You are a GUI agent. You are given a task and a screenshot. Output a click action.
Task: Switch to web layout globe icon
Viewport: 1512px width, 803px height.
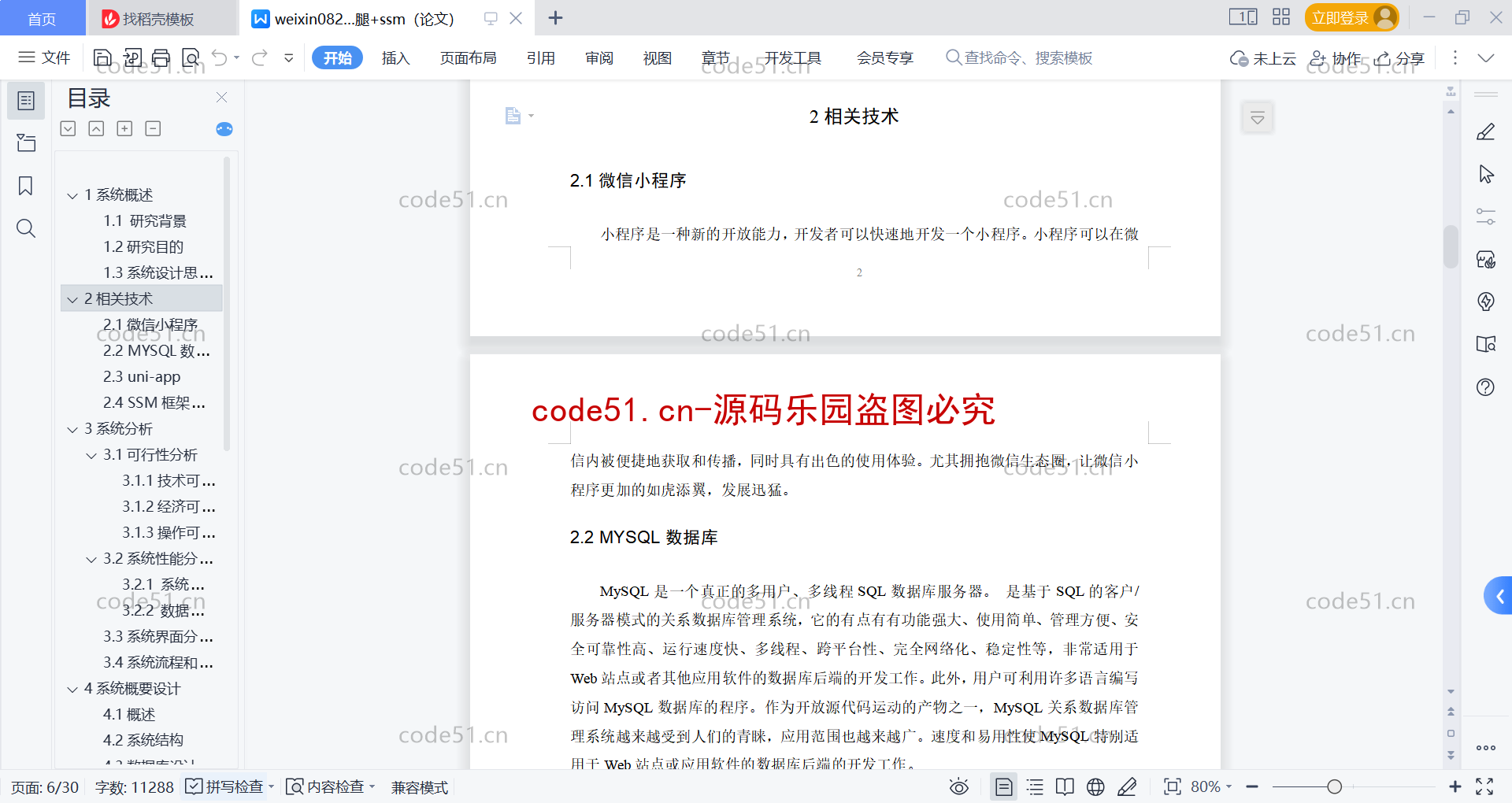click(x=1095, y=786)
